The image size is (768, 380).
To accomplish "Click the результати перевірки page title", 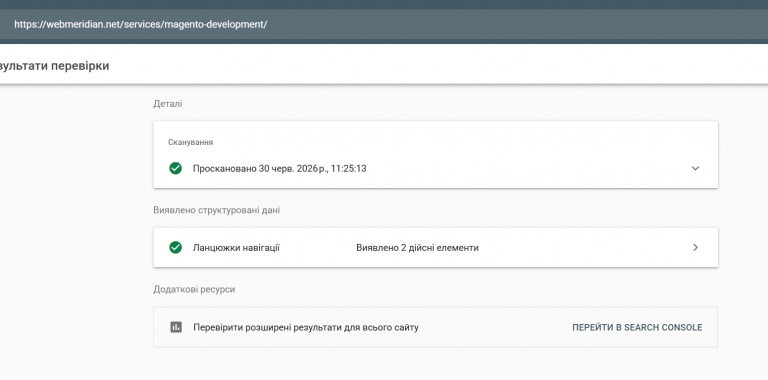I will click(x=54, y=66).
